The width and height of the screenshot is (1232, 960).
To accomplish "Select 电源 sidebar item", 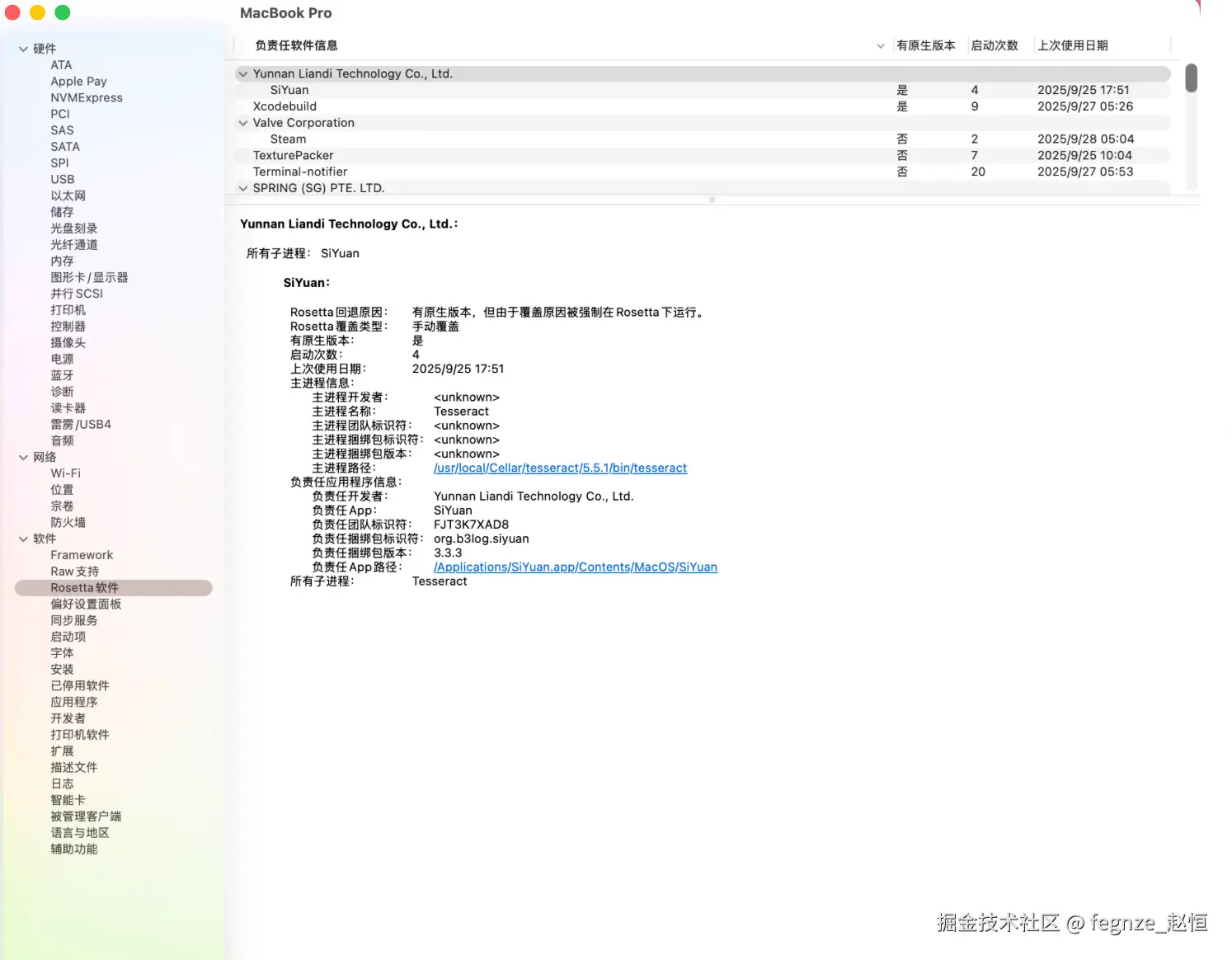I will pos(62,359).
